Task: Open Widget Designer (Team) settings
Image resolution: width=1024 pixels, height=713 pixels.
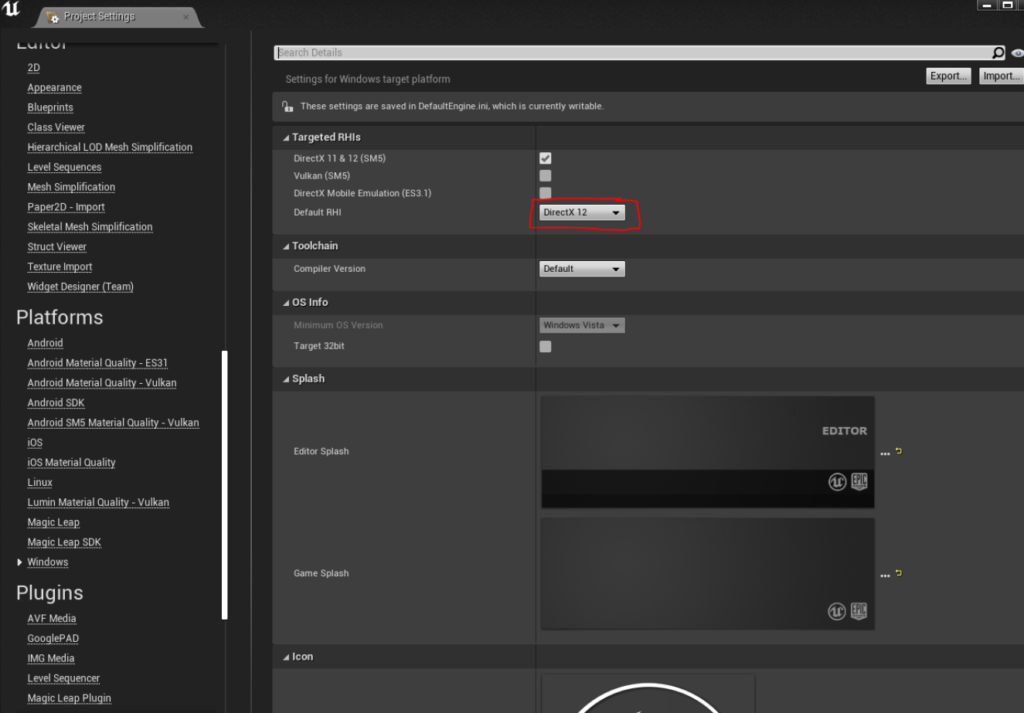Action: point(80,287)
